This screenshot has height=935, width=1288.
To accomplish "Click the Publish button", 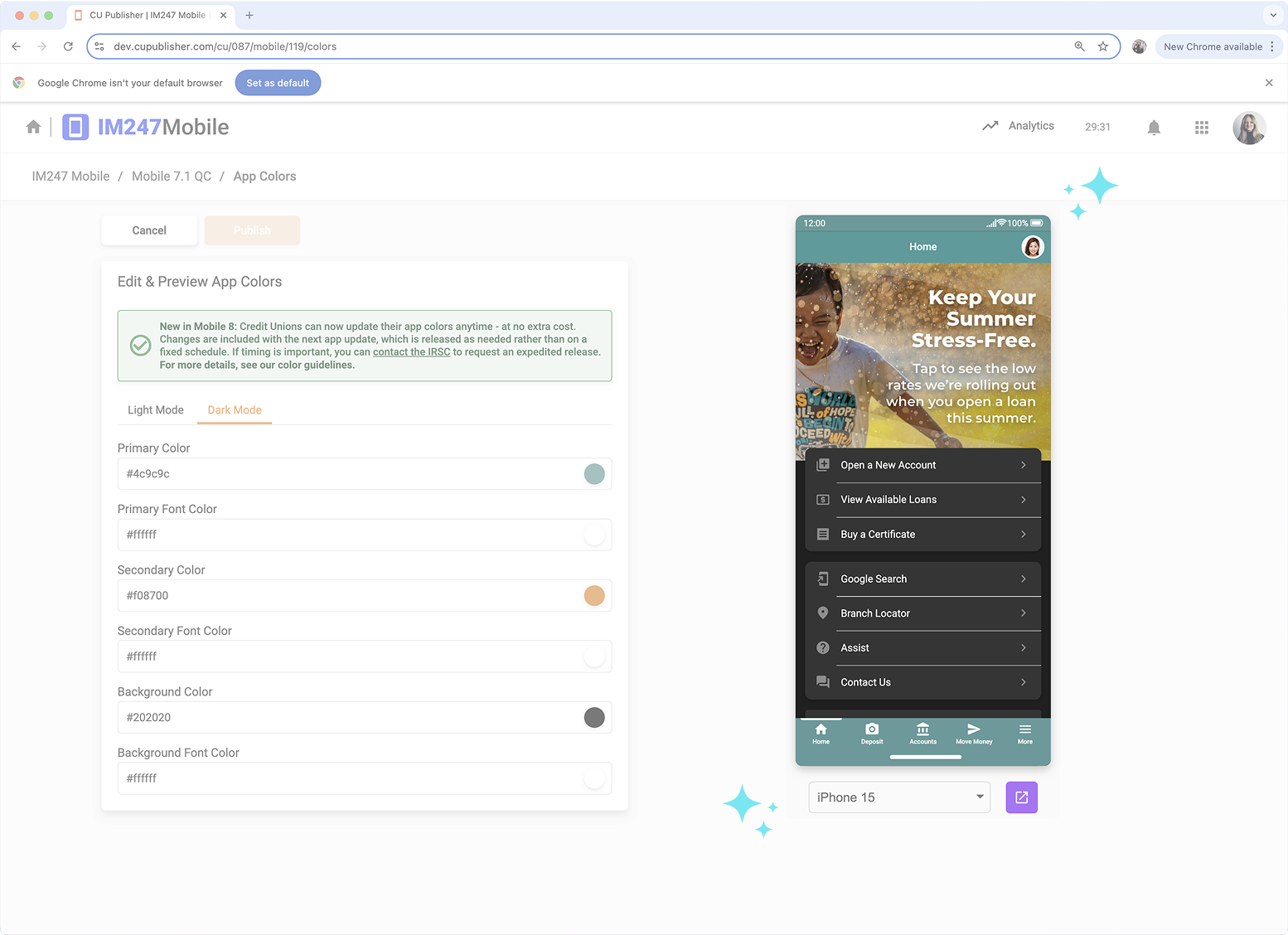I will point(252,230).
